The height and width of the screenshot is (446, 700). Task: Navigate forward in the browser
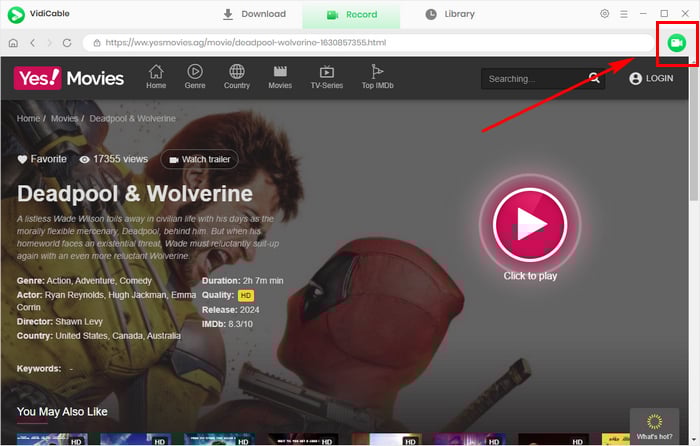[50, 43]
